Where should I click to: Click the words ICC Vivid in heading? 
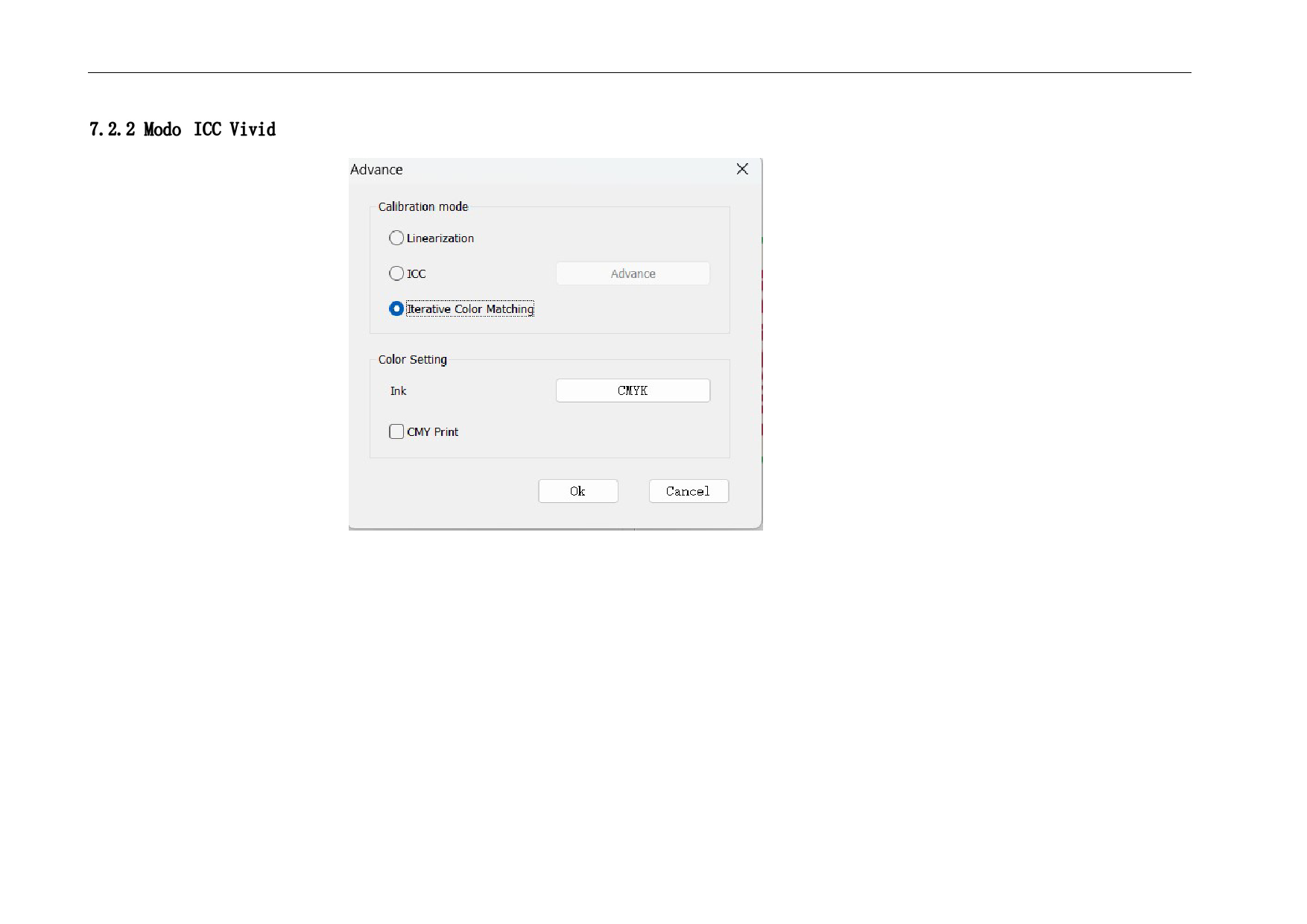235,130
